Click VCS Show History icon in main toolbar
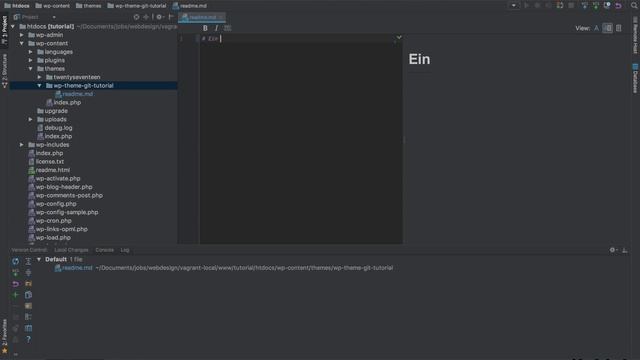The image size is (640, 360). 607,6
